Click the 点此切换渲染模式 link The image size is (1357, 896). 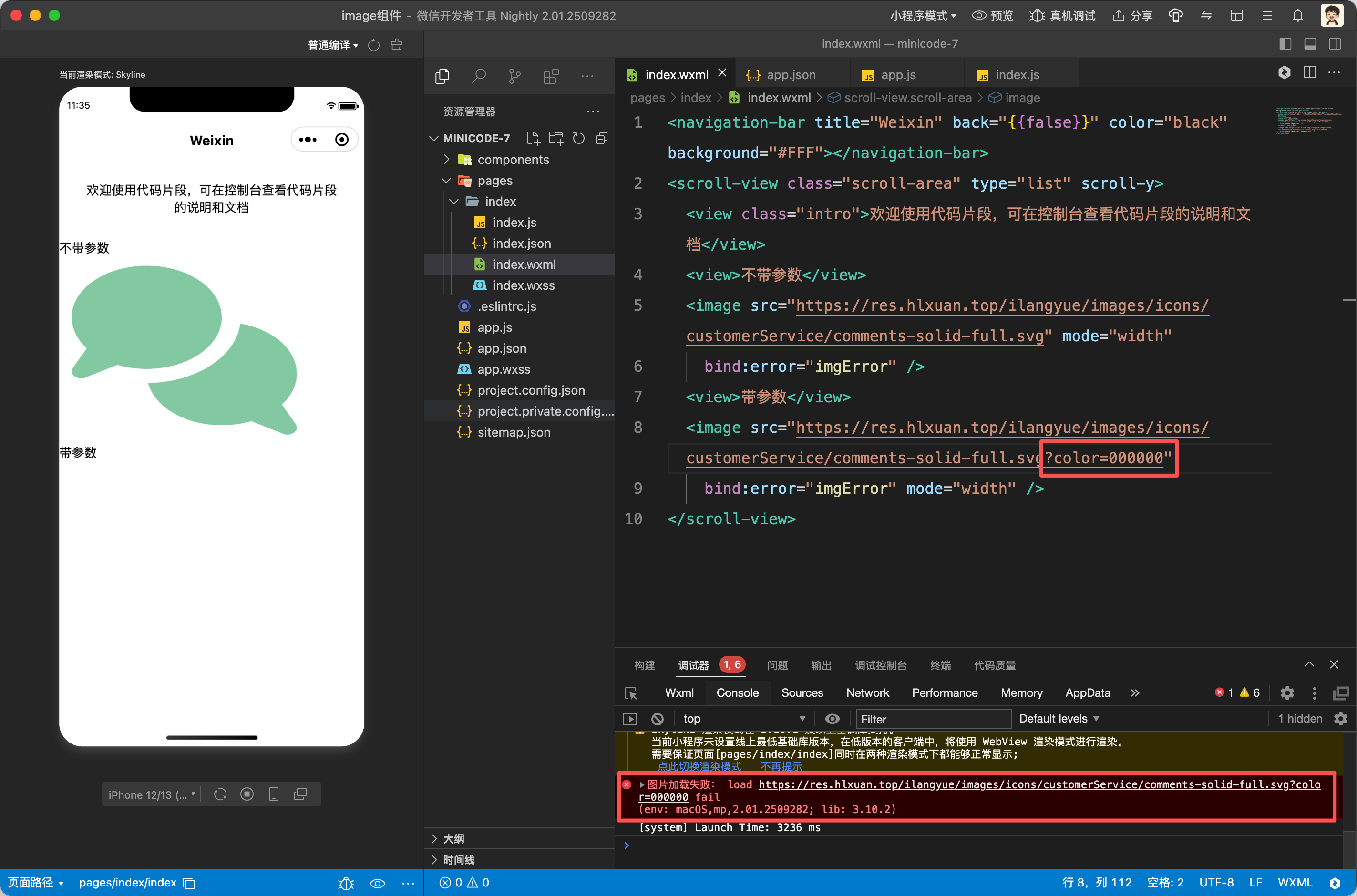(x=699, y=766)
